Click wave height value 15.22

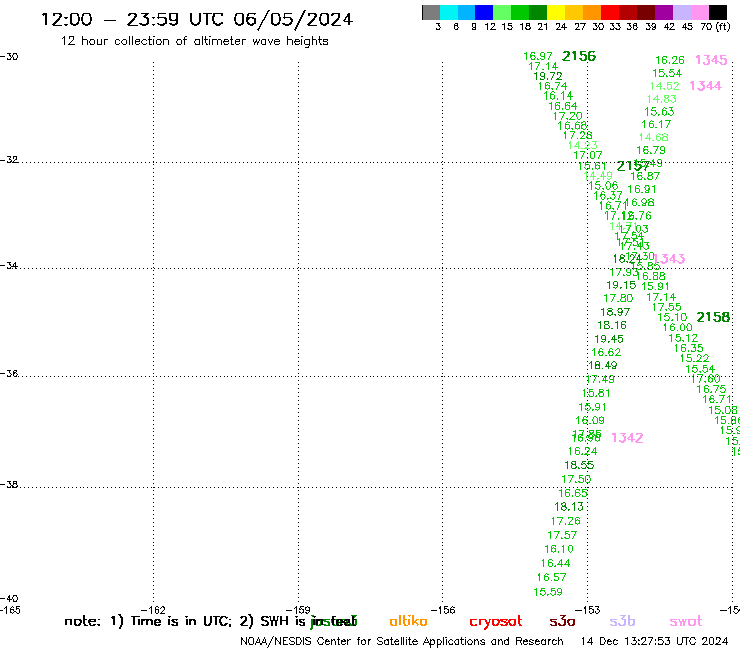(x=695, y=358)
